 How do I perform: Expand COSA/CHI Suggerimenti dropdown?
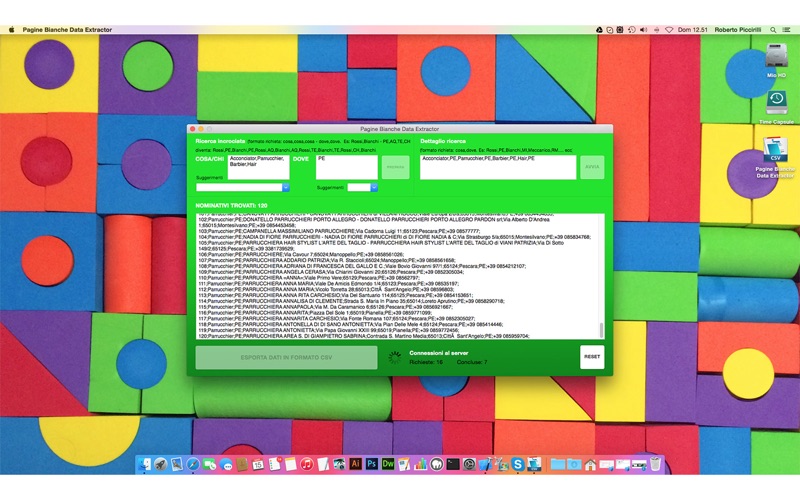(286, 187)
